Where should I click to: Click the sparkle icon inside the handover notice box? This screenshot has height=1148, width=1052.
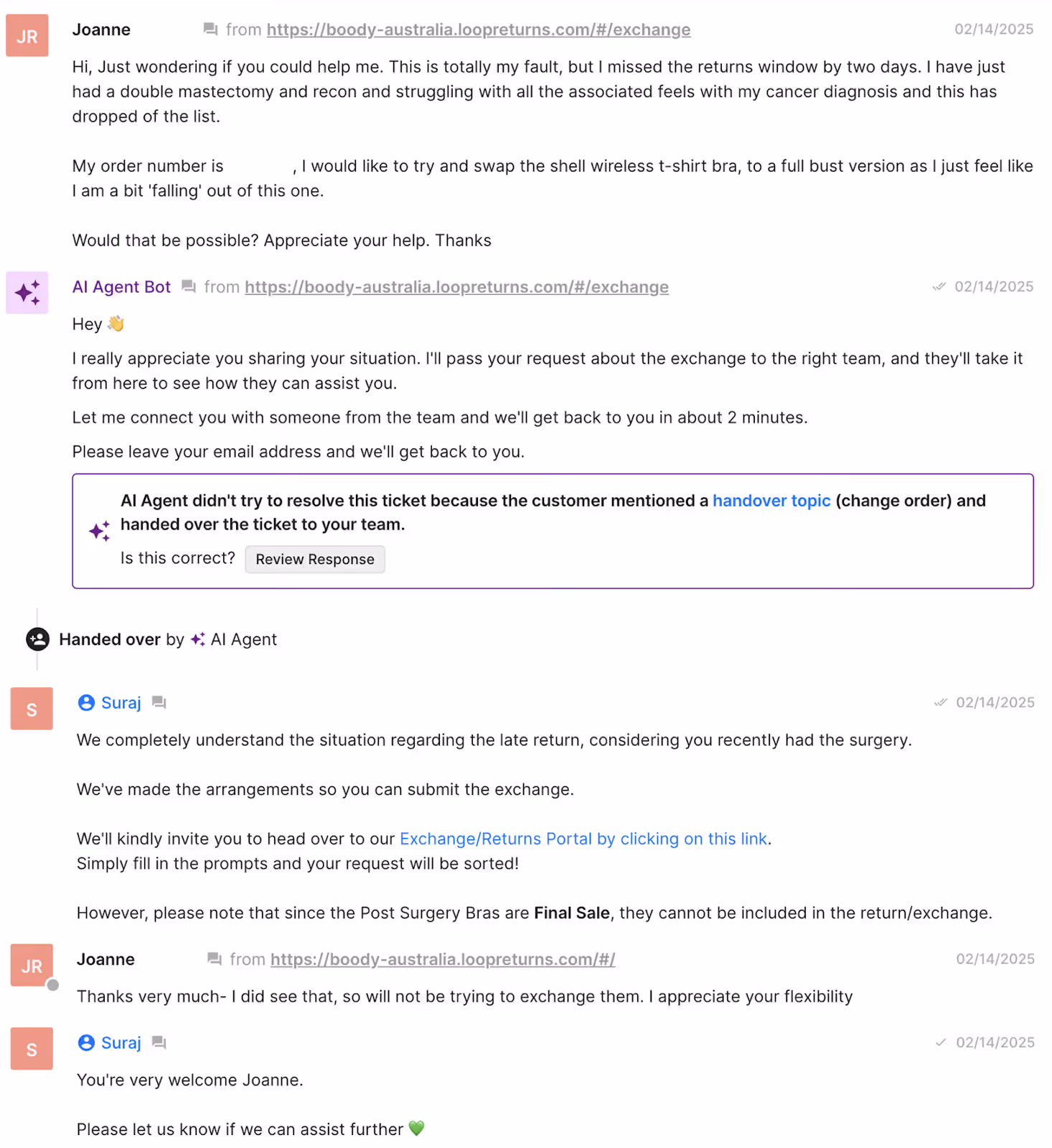[98, 531]
